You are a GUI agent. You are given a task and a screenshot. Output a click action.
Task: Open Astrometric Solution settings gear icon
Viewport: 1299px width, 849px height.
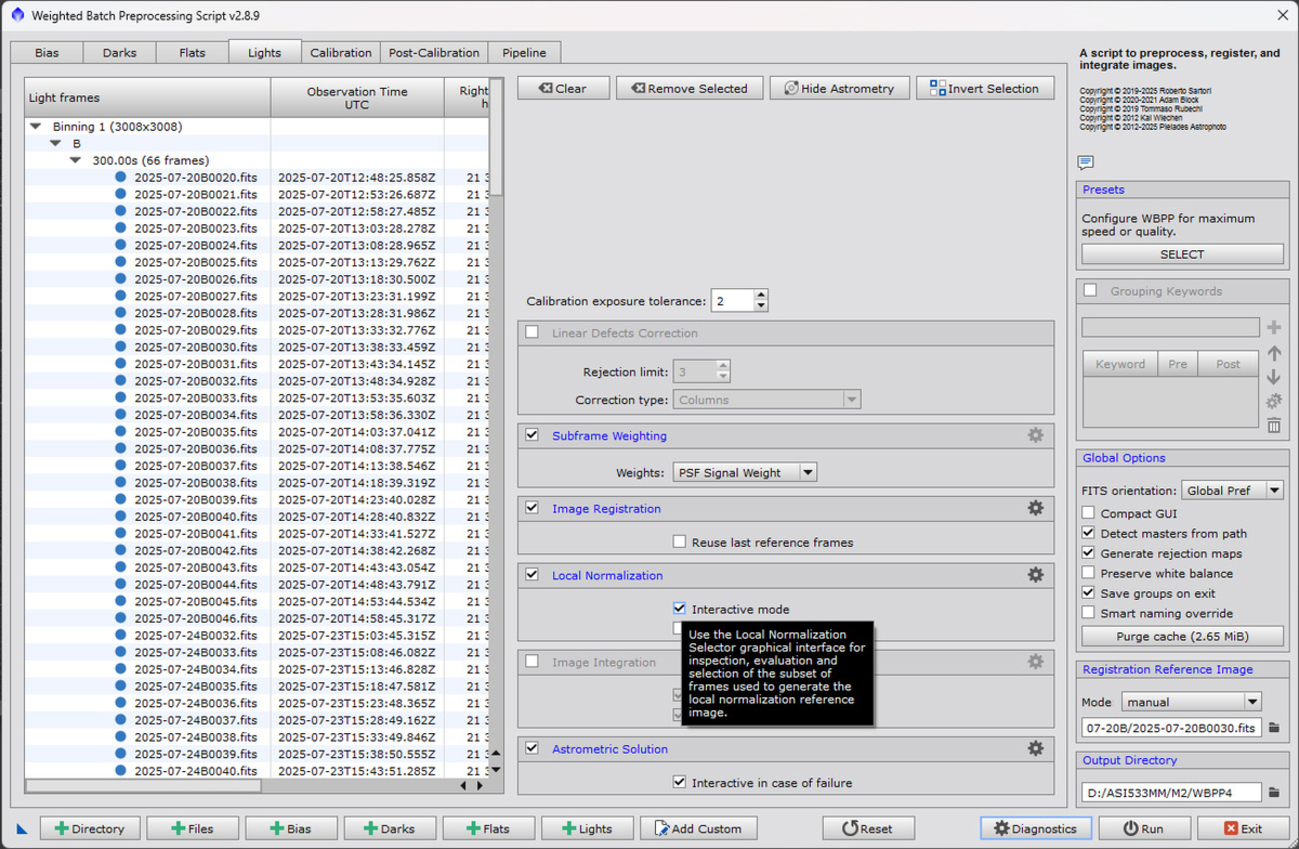(1035, 749)
